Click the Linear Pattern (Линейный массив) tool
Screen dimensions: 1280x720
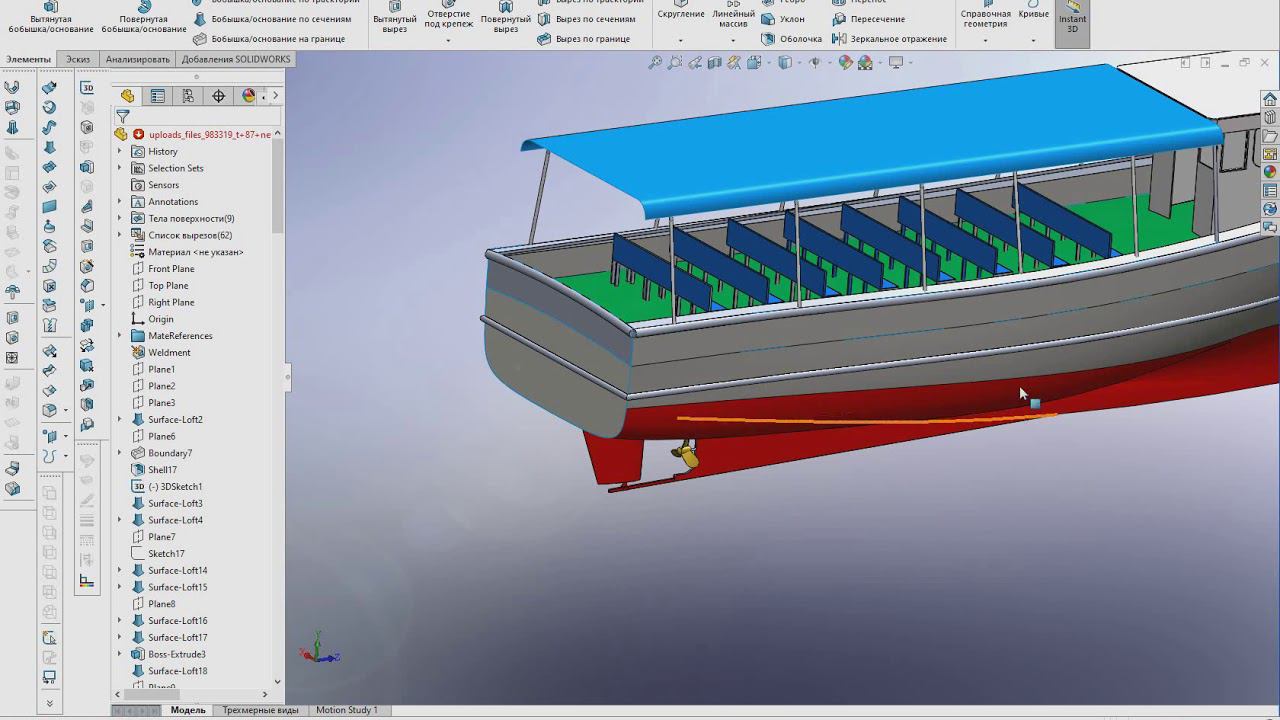[733, 13]
